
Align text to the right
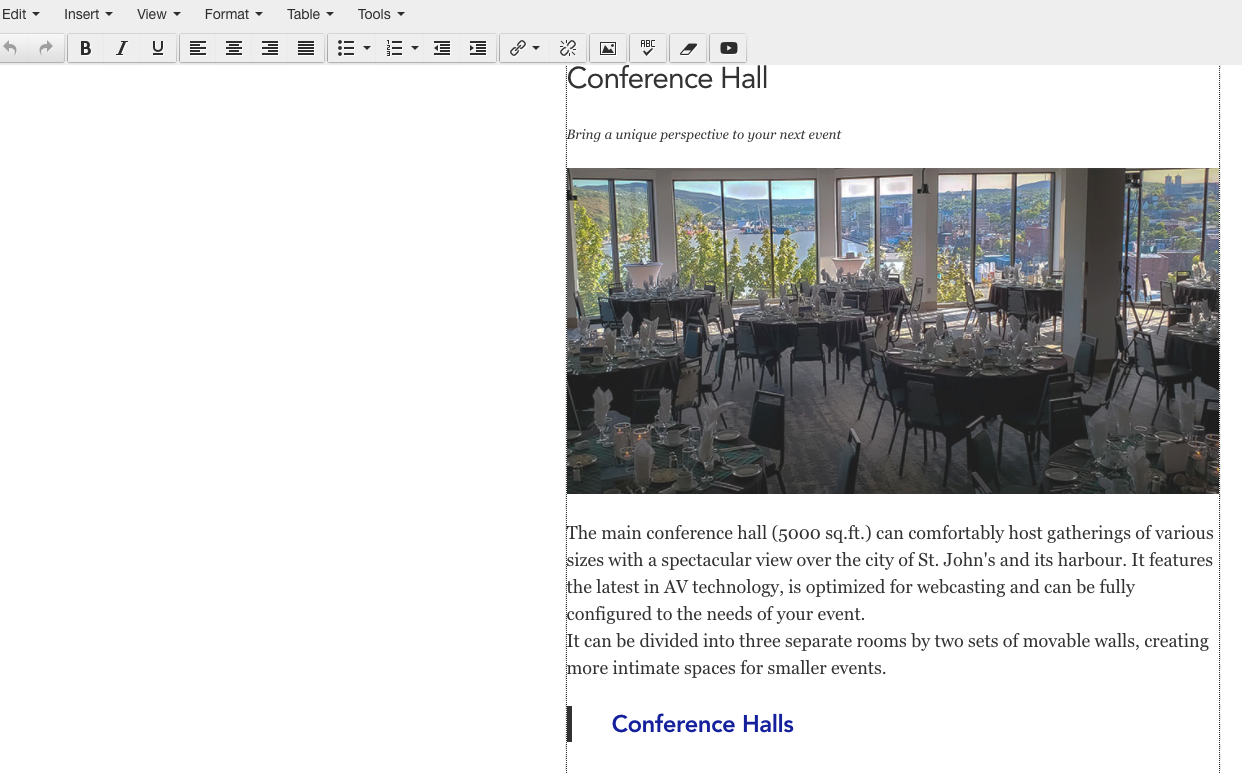(270, 48)
